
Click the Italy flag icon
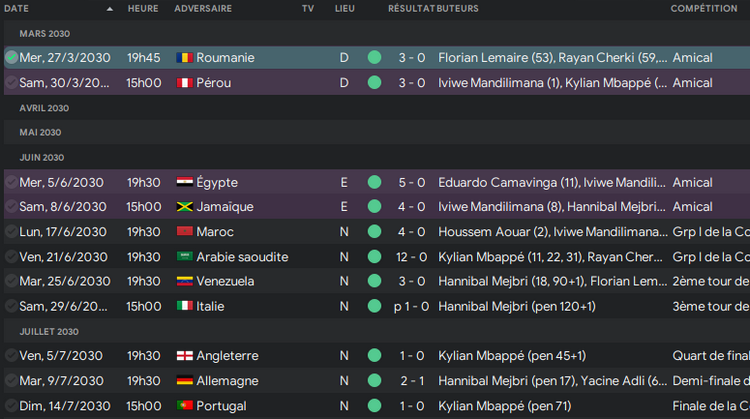184,306
